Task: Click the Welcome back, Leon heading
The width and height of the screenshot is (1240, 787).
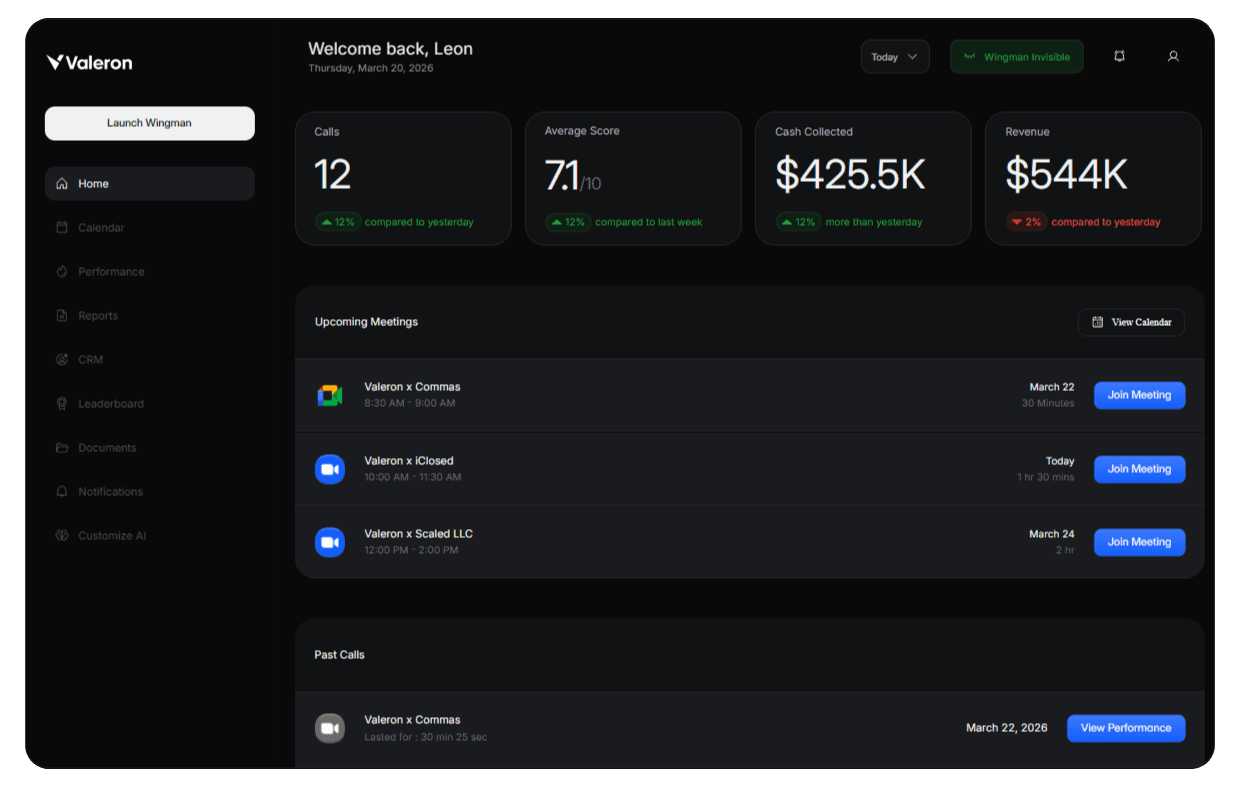Action: point(390,49)
